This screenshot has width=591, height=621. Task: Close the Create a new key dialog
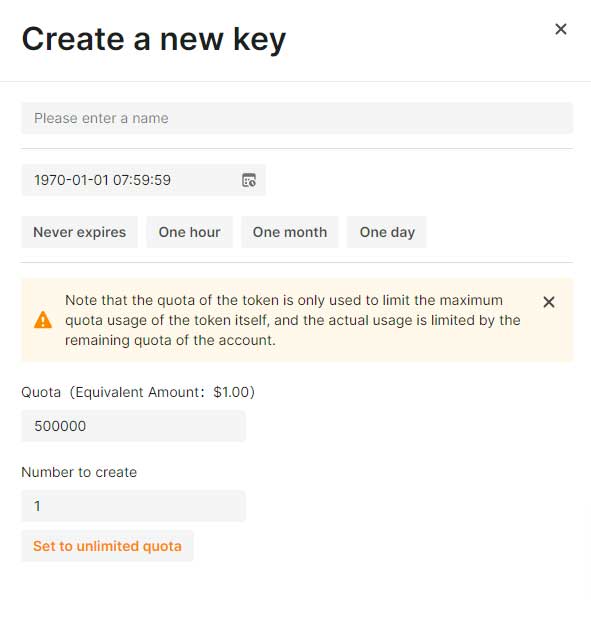coord(560,29)
